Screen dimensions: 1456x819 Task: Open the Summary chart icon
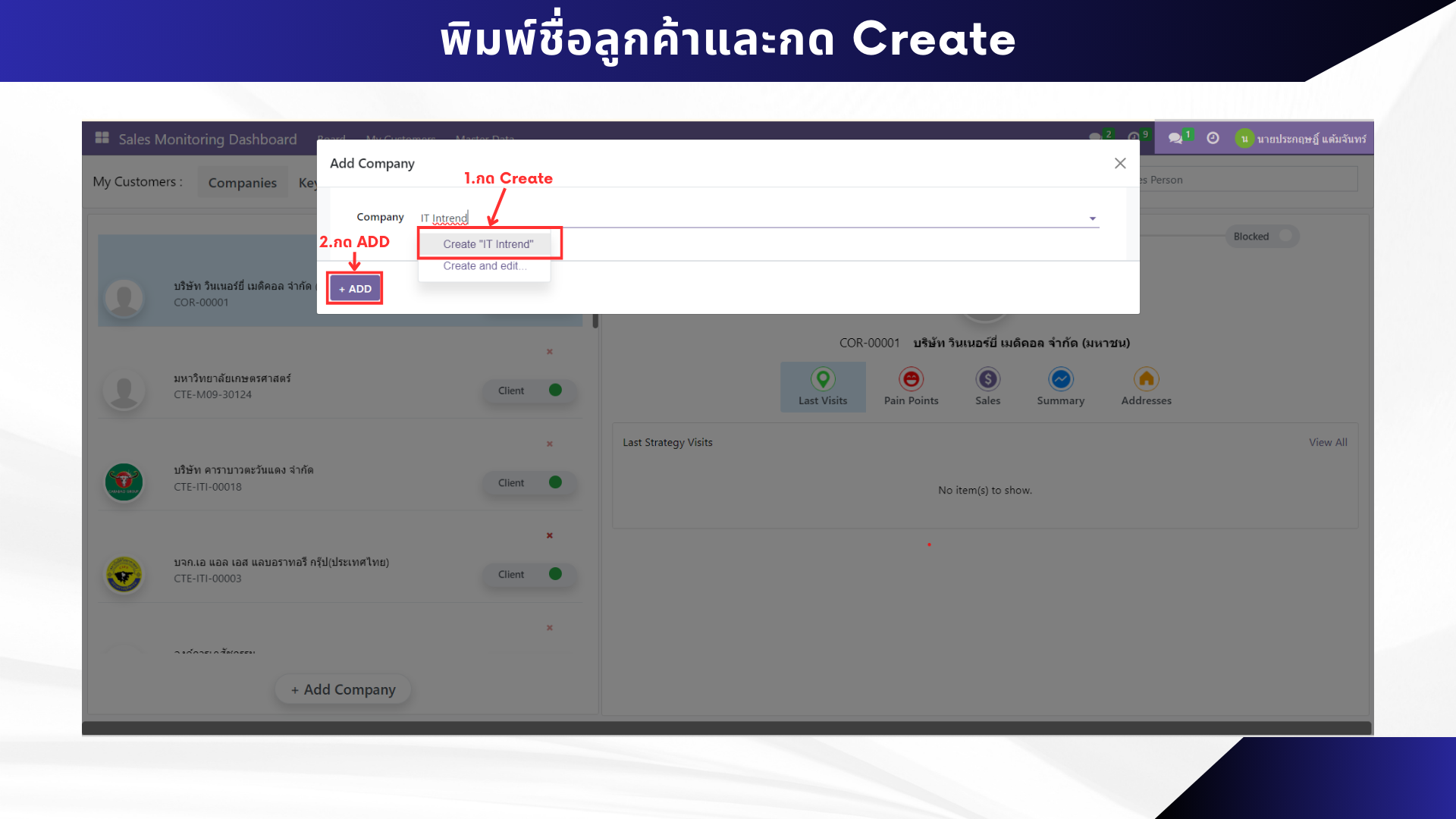click(1060, 378)
